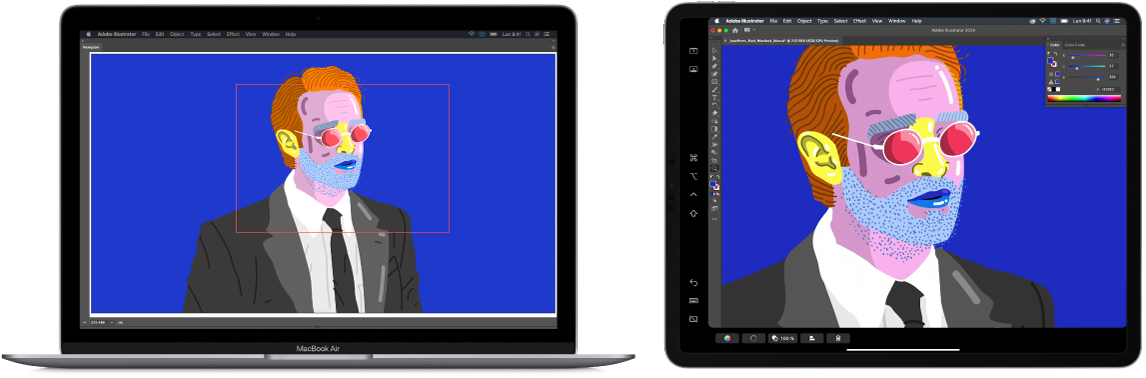The image size is (1146, 378).
Task: Collapse the Color panel with double-arrow
Action: pos(1123,38)
